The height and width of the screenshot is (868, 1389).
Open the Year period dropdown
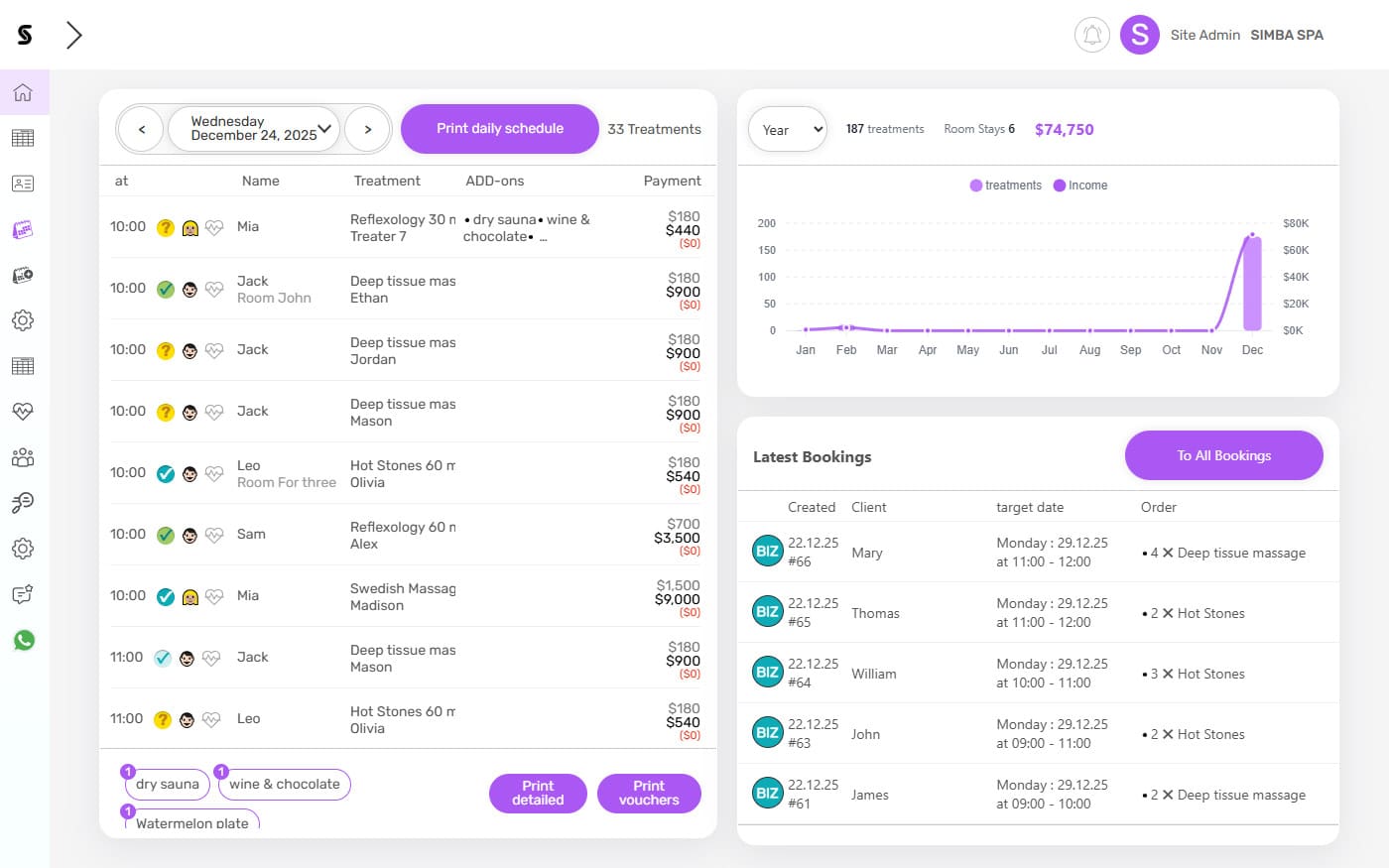coord(787,129)
